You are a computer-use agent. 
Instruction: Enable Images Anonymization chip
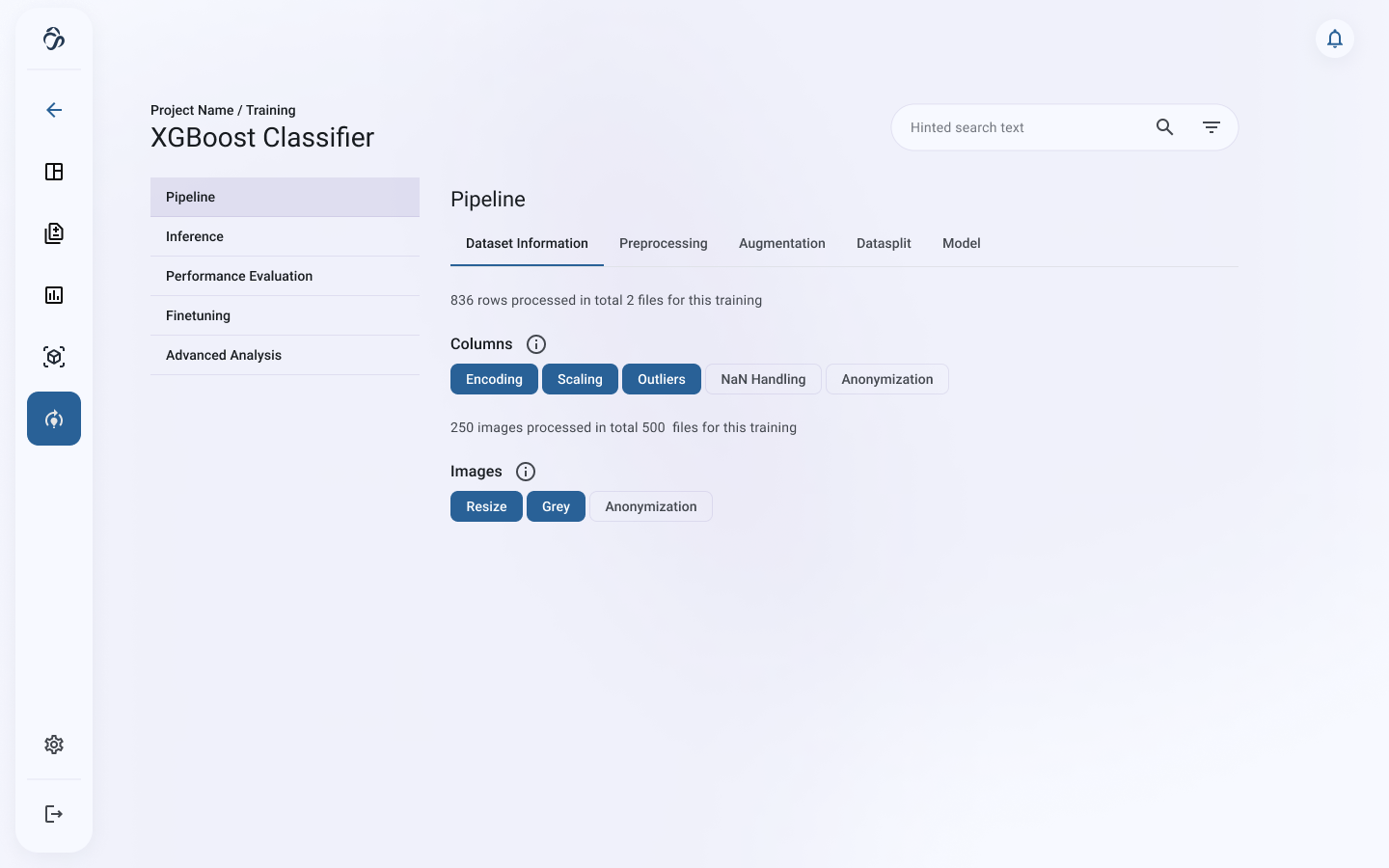click(651, 506)
